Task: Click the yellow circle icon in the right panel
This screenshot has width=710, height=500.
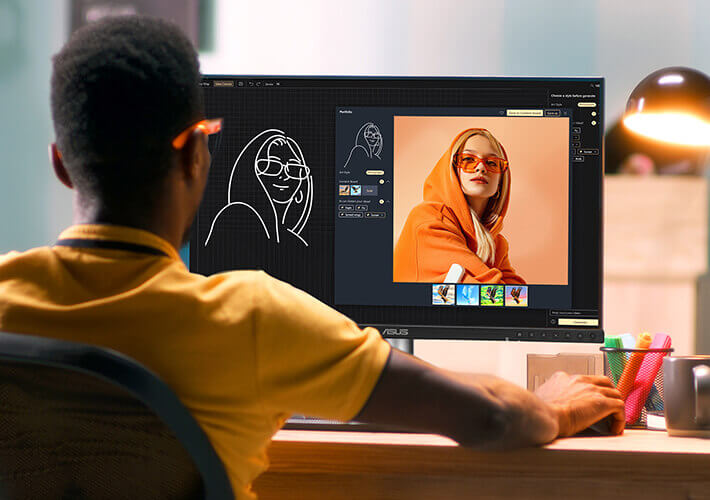Action: (x=593, y=115)
